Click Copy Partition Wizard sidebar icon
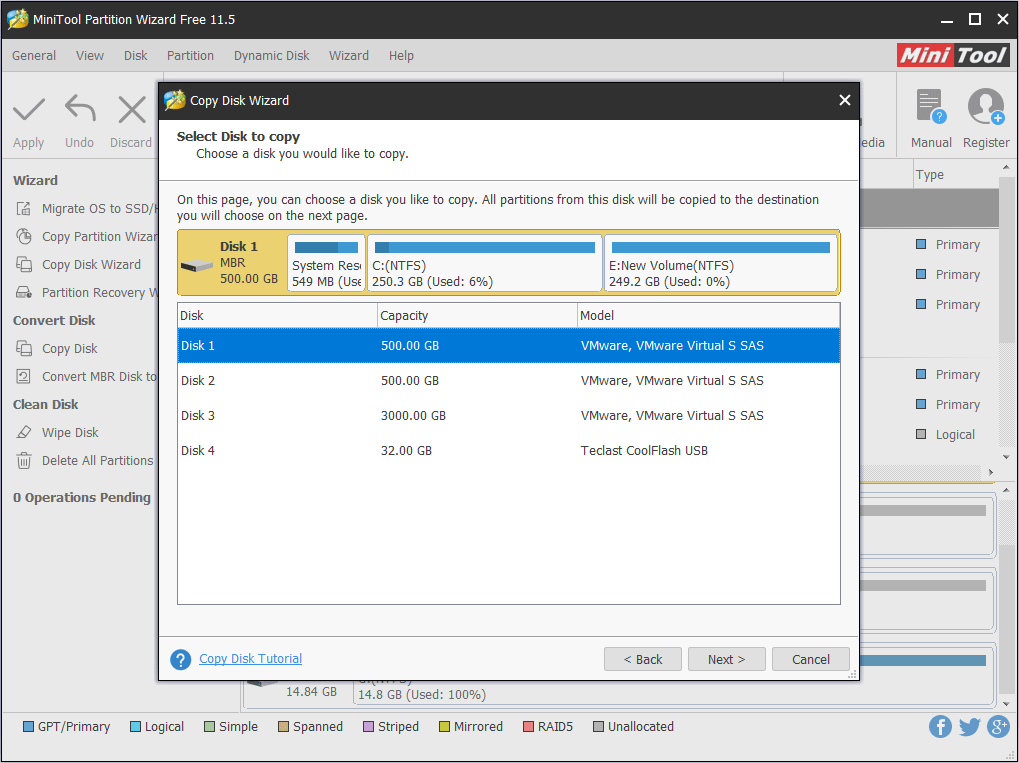This screenshot has width=1019, height=763. tap(24, 237)
